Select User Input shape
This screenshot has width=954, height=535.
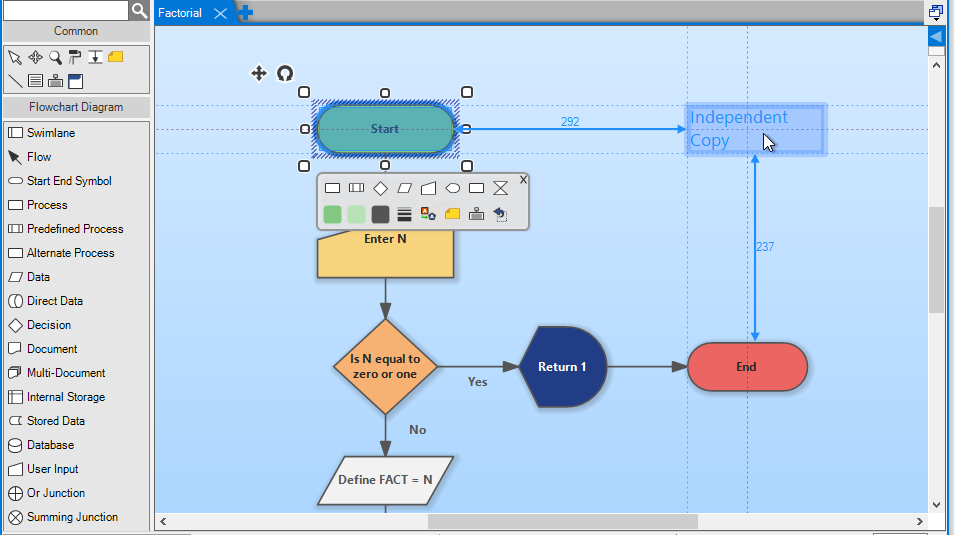pyautogui.click(x=76, y=469)
